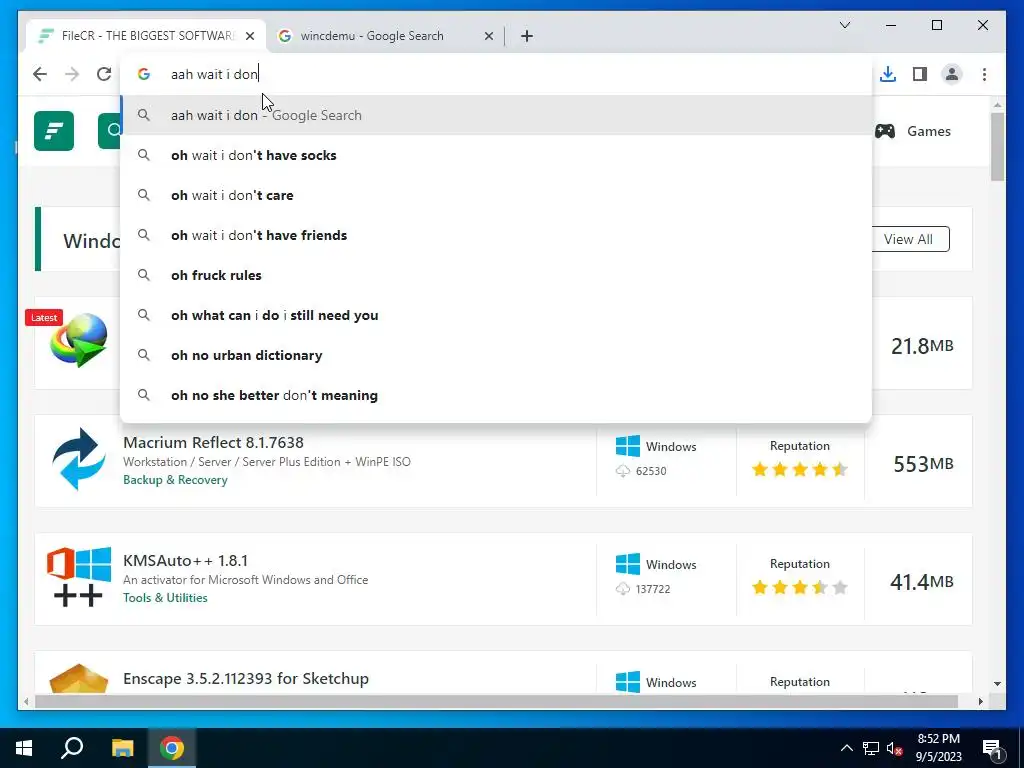Image resolution: width=1024 pixels, height=768 pixels.
Task: Open the Chrome profile avatar
Action: coord(952,74)
